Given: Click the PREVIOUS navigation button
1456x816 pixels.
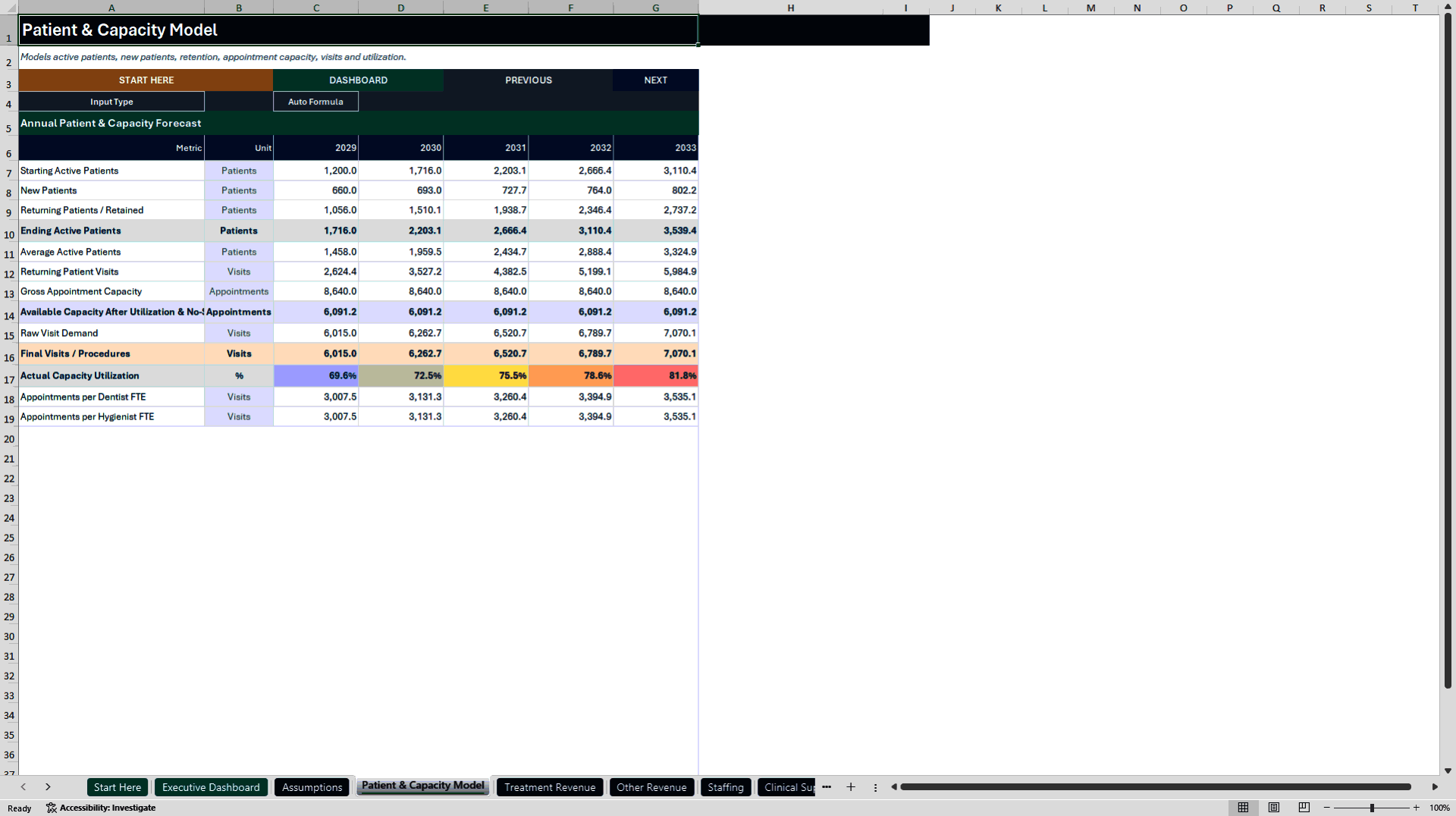Looking at the screenshot, I should [529, 80].
